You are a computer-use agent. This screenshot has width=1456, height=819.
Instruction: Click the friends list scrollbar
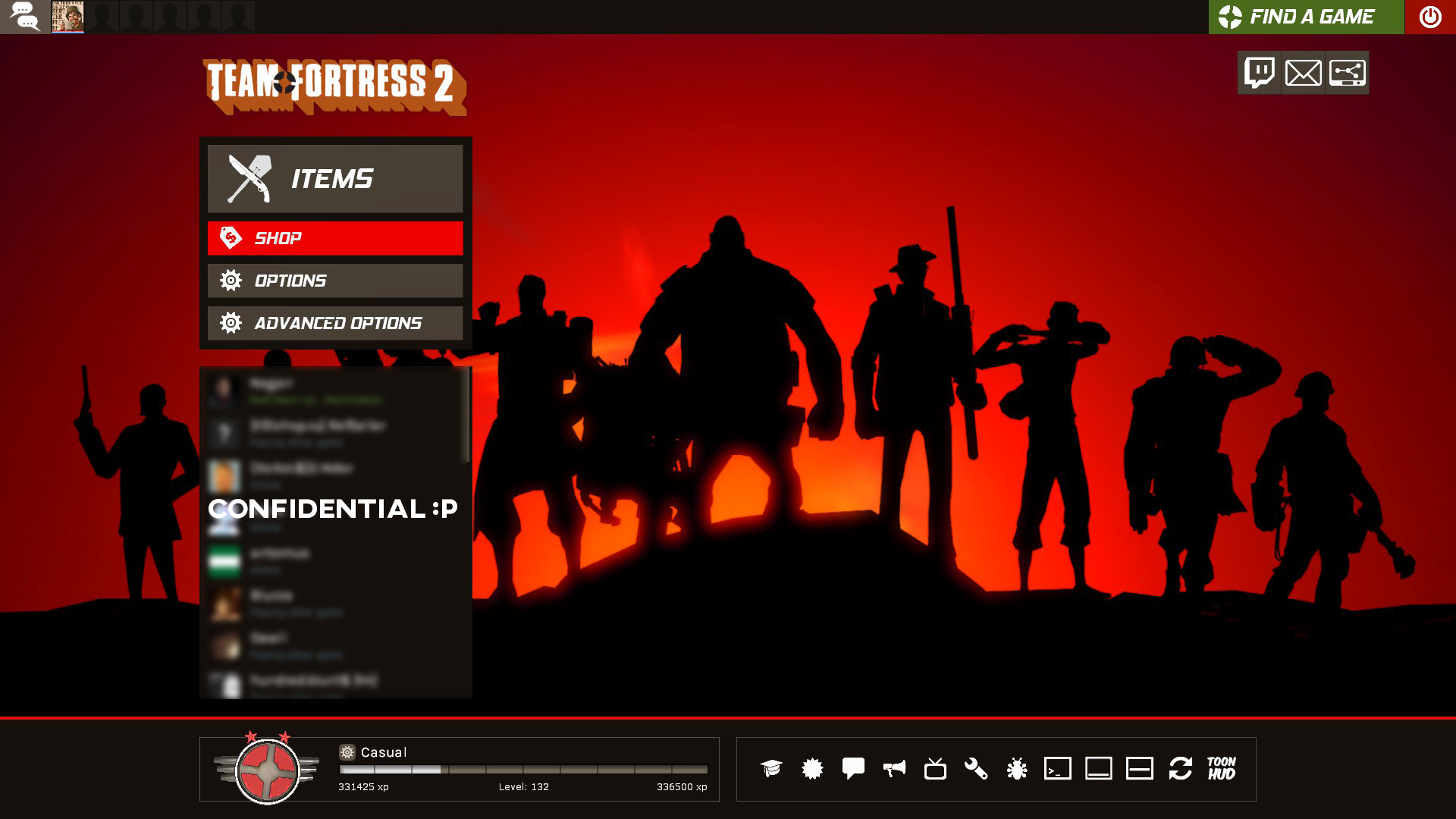pyautogui.click(x=467, y=416)
